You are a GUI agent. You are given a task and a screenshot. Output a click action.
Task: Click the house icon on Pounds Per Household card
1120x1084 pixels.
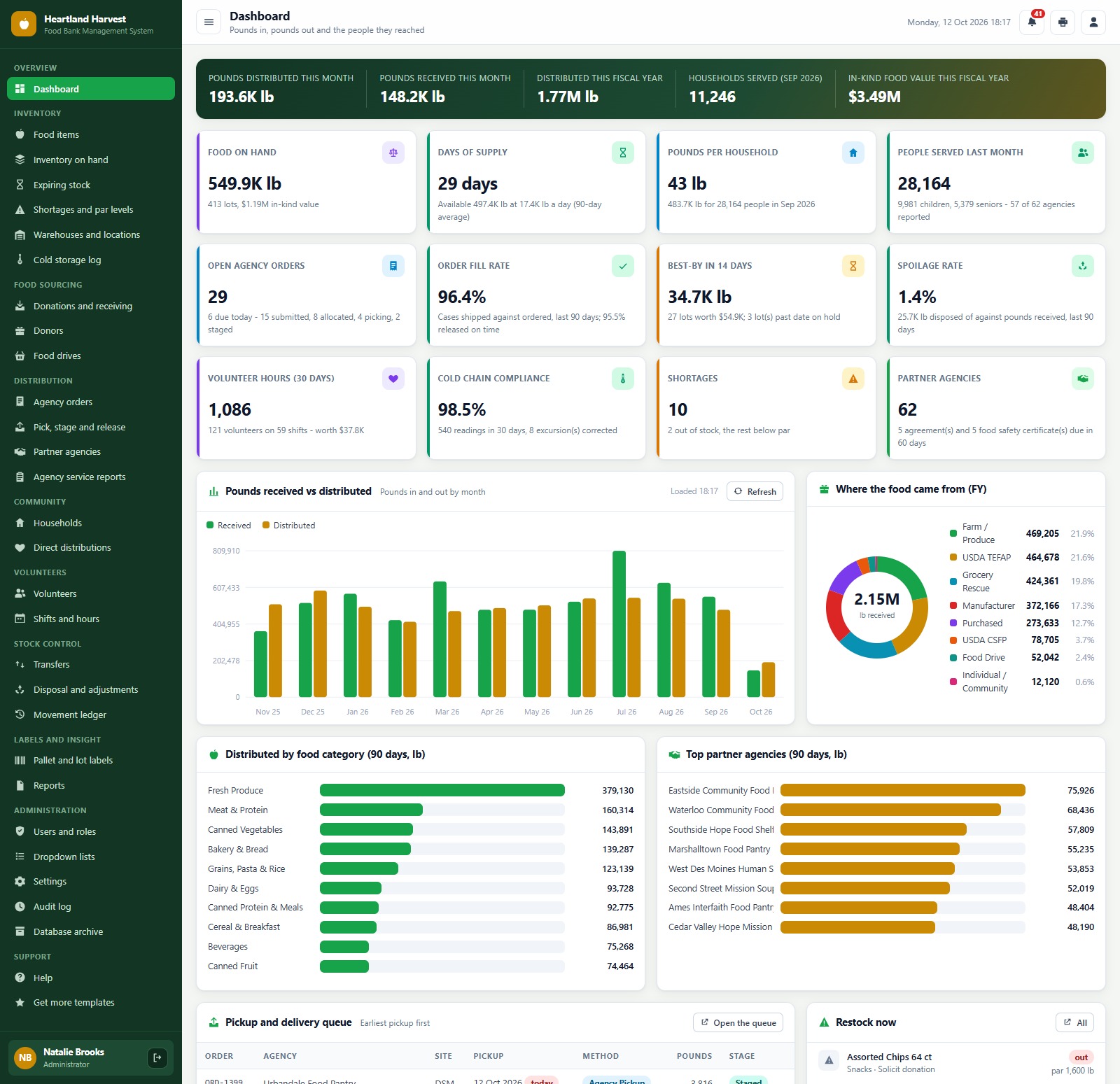[x=853, y=153]
